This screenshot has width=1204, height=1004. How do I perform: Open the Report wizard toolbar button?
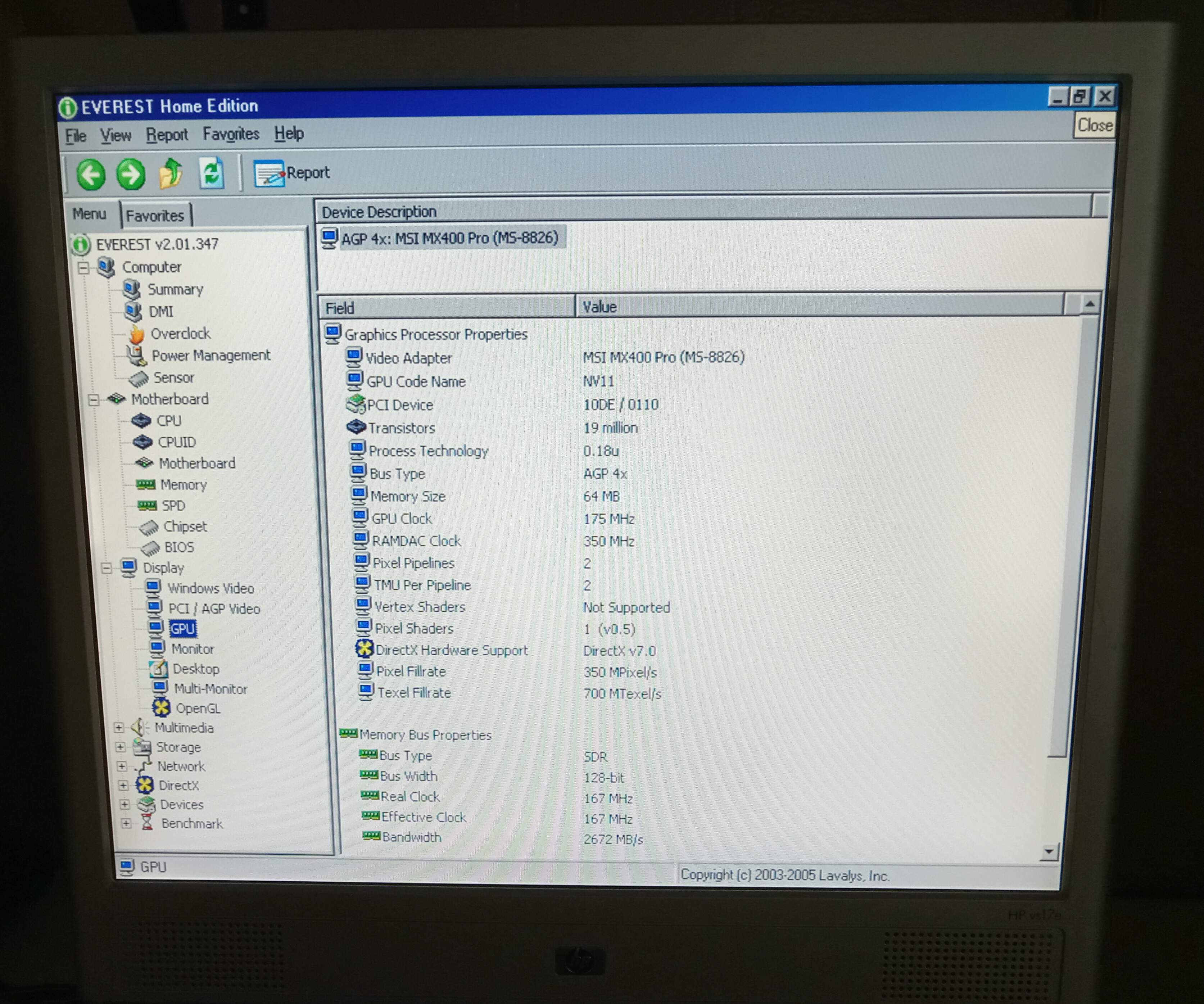point(292,173)
